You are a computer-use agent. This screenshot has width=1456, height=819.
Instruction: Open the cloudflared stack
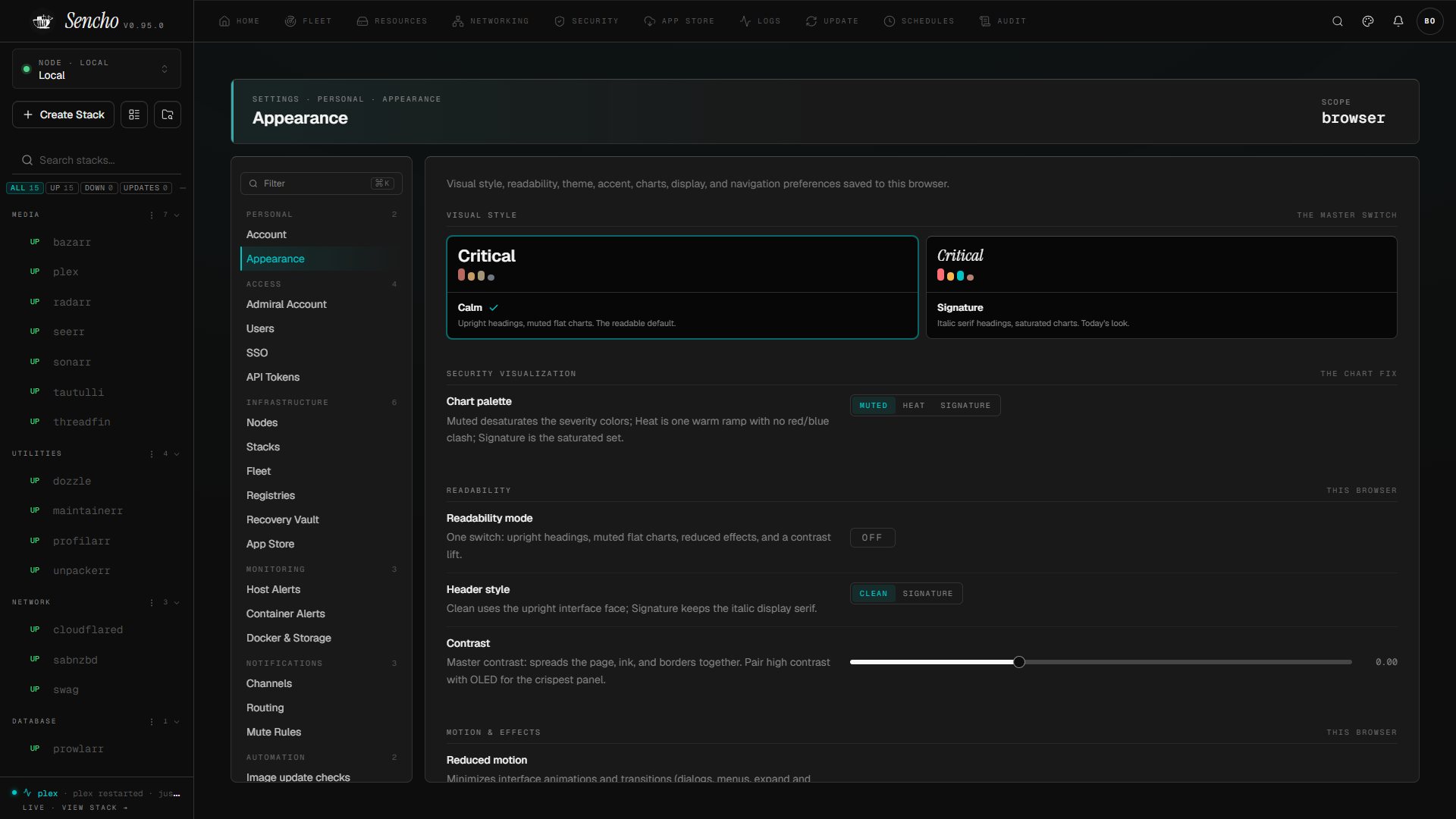point(96,630)
